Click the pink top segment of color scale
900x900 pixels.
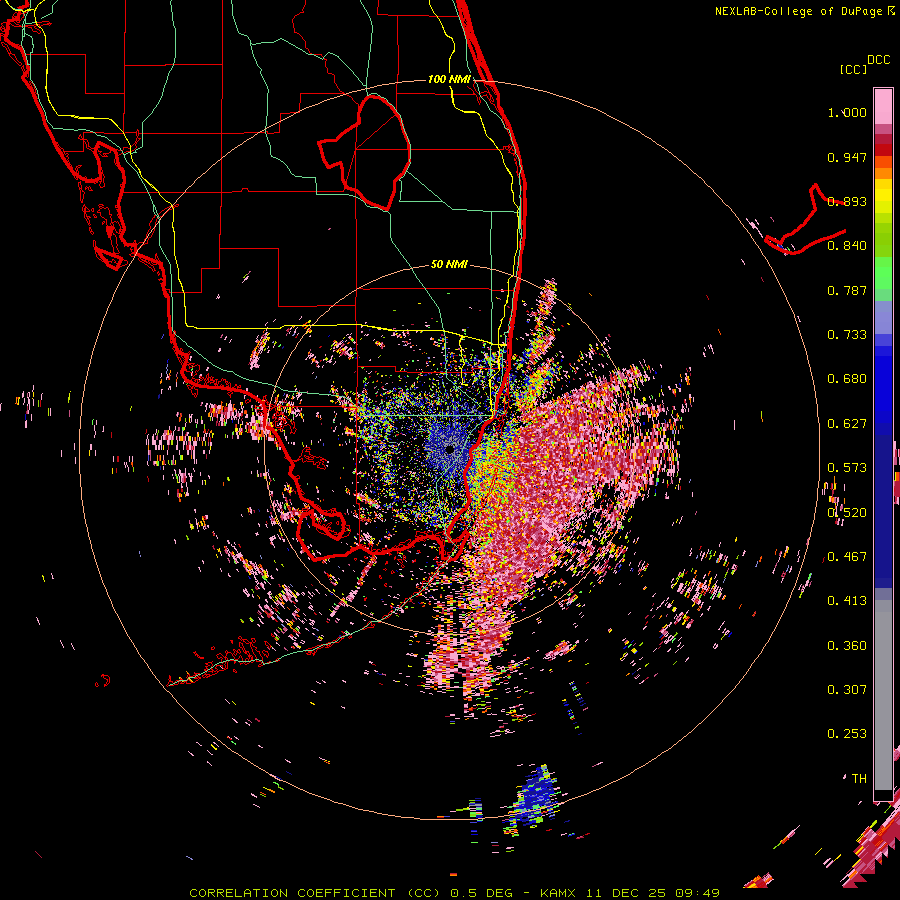[883, 106]
